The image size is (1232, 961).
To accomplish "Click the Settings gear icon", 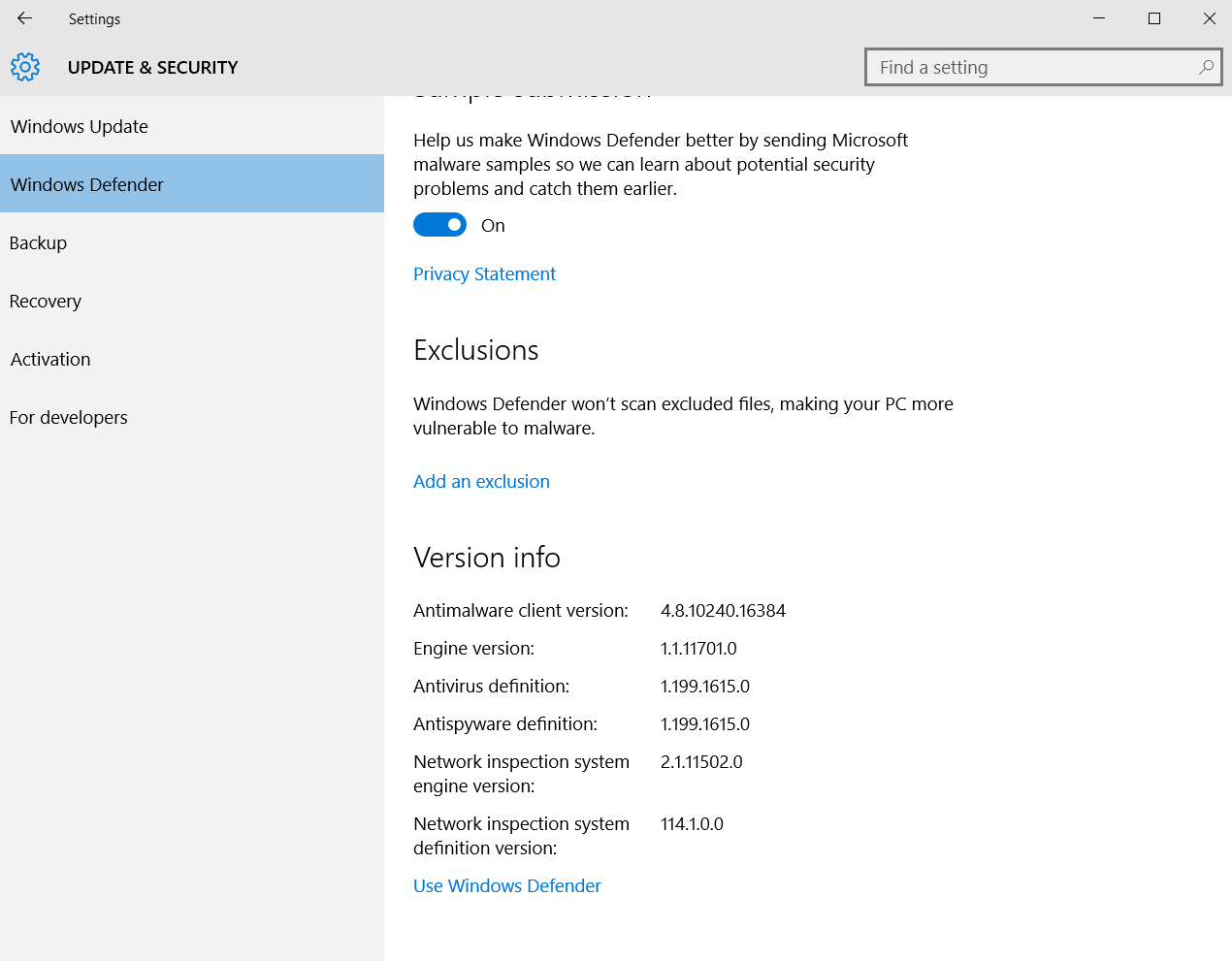I will pos(25,67).
